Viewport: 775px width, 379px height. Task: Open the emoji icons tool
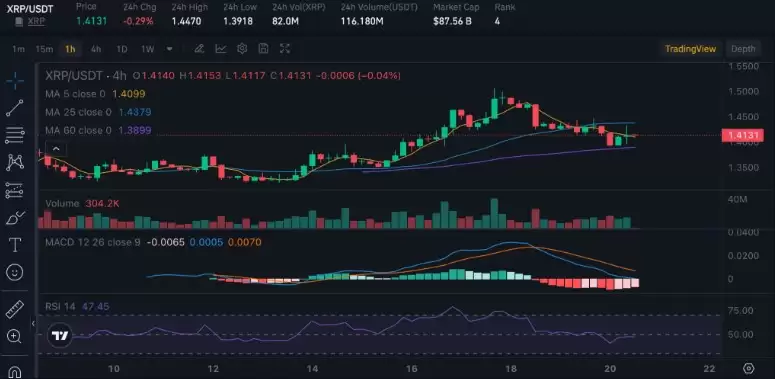[15, 271]
